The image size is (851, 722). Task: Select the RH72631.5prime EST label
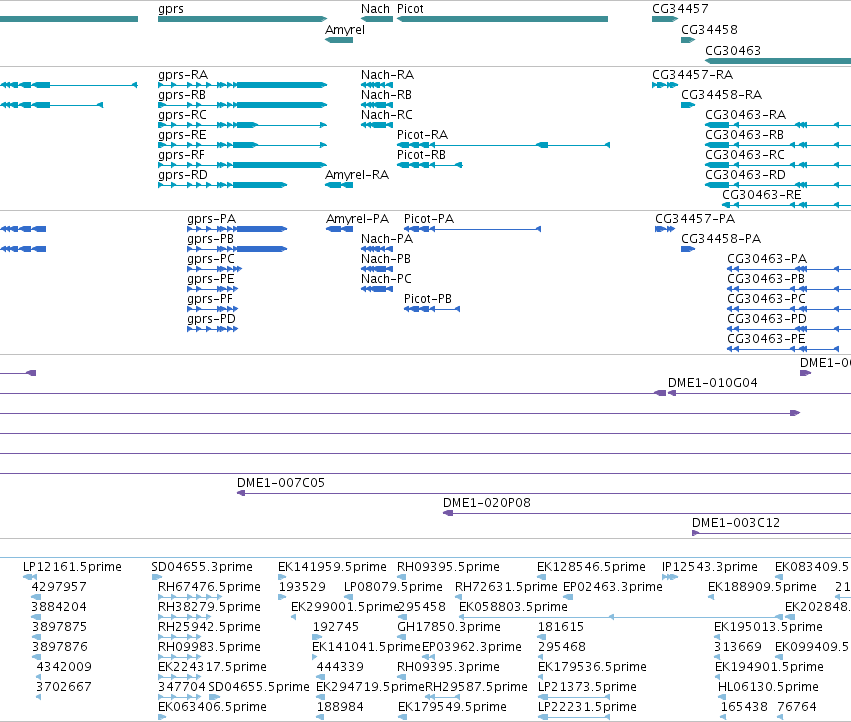coord(506,587)
